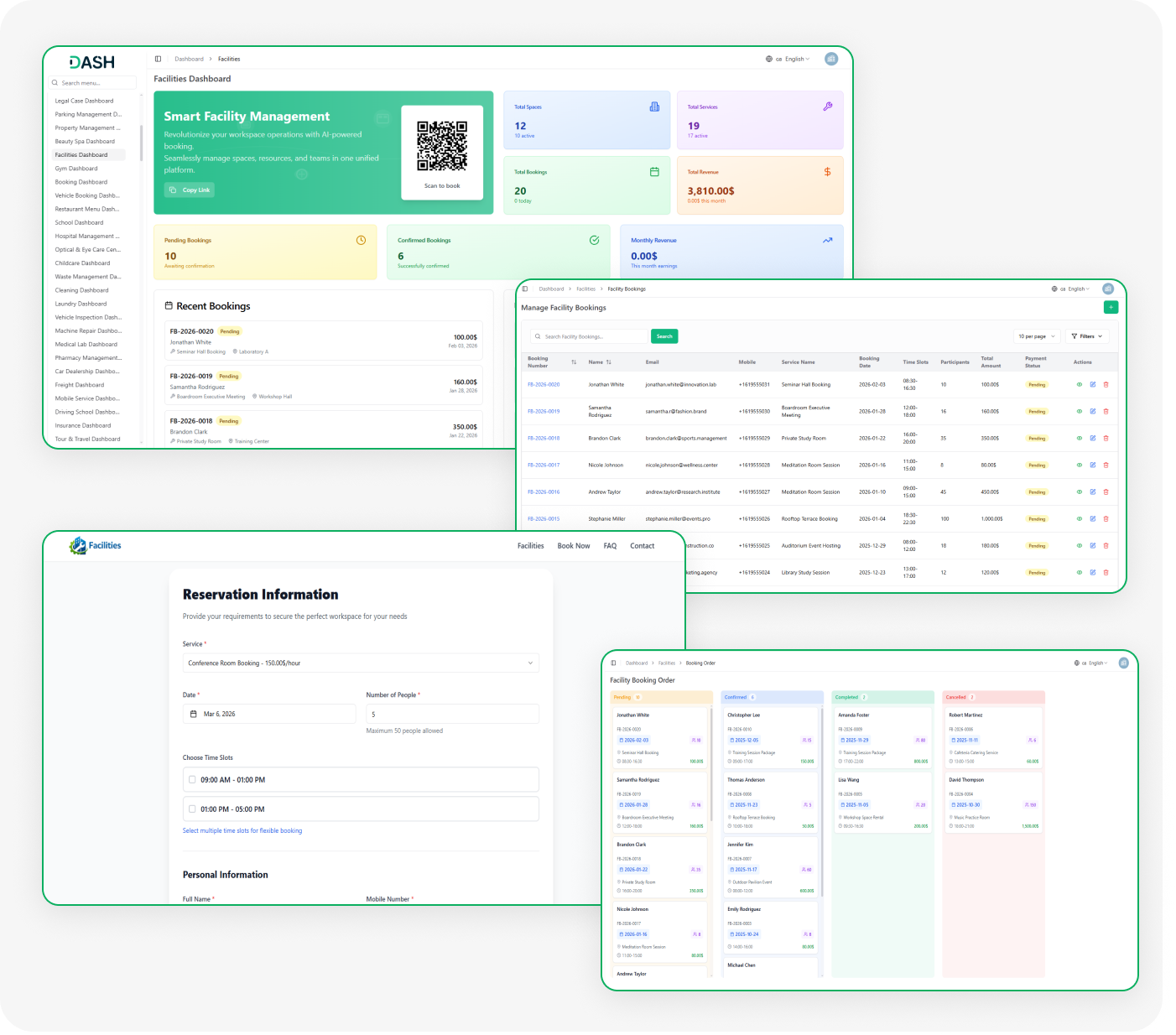Open the FB-2026-0019 booking number link

(544, 411)
